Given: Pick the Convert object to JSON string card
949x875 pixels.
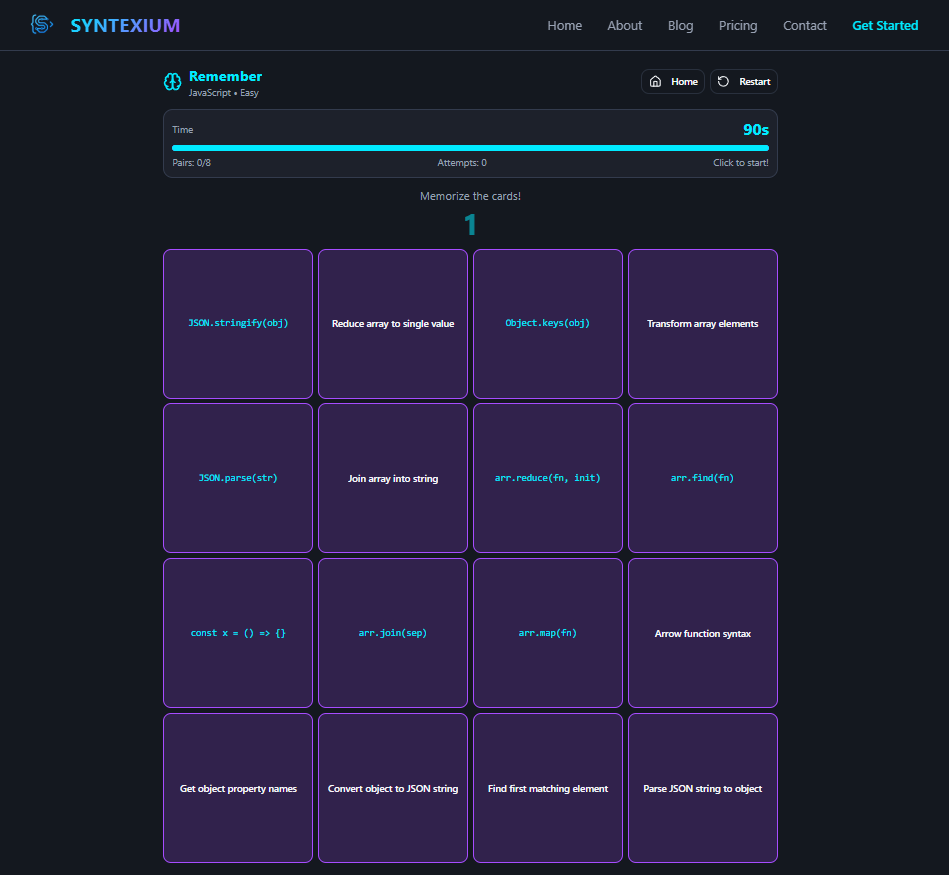Looking at the screenshot, I should tap(393, 788).
